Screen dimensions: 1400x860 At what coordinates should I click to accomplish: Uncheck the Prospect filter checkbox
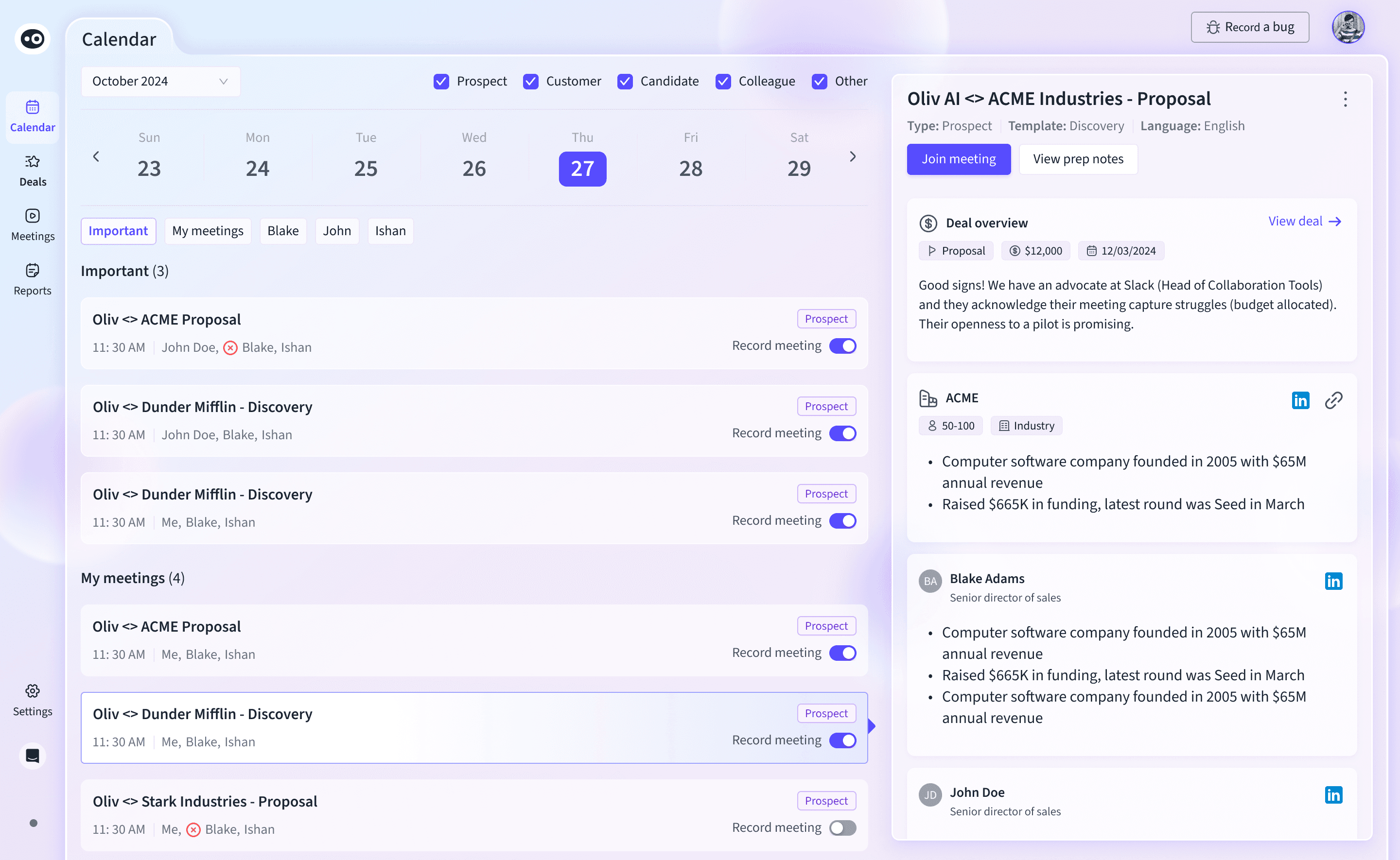[x=441, y=81]
